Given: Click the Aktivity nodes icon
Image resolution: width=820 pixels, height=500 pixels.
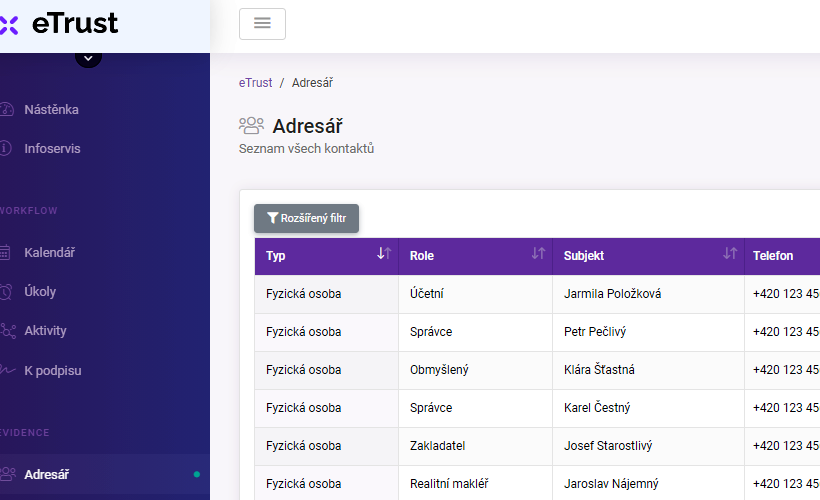Looking at the screenshot, I should pos(8,331).
